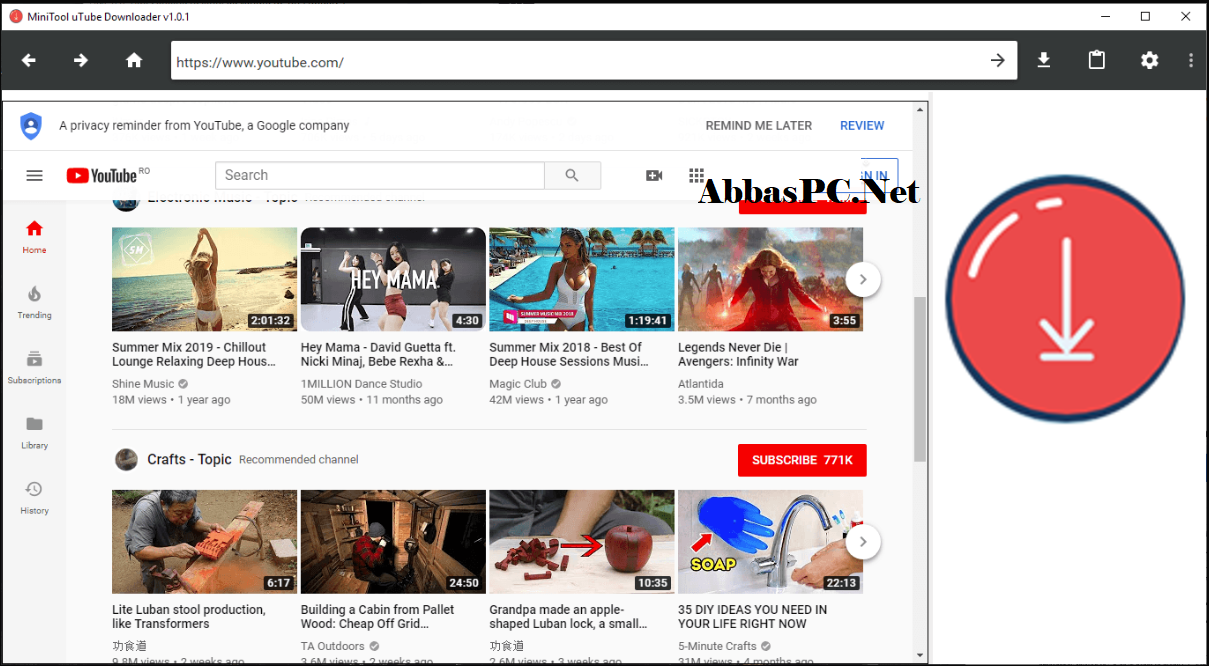Open the three-dot more menu
The height and width of the screenshot is (666, 1209).
click(1191, 61)
